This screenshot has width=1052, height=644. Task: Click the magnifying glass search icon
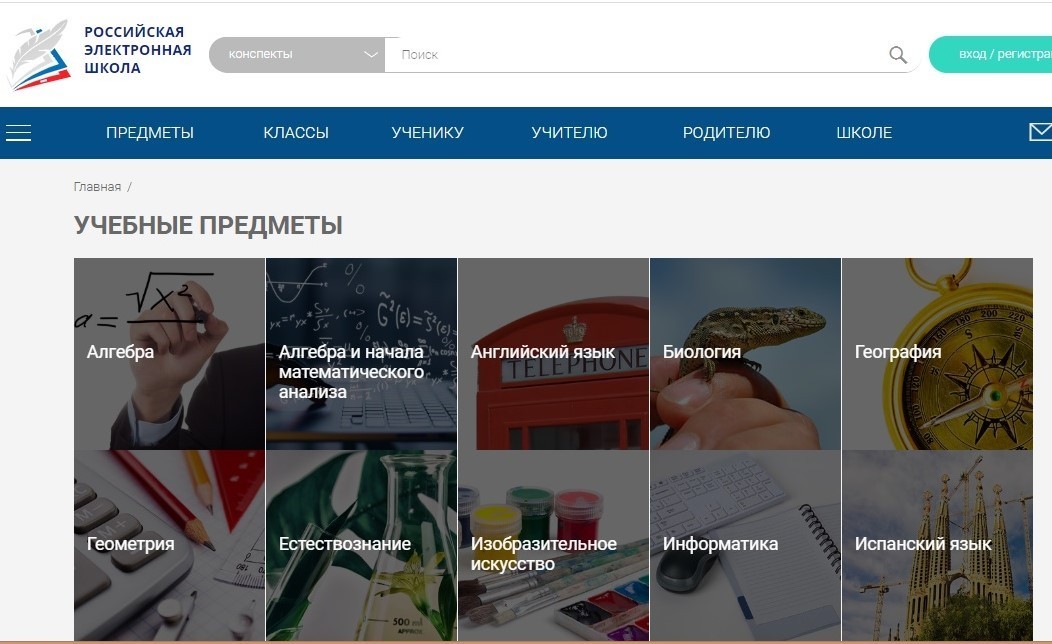[898, 54]
